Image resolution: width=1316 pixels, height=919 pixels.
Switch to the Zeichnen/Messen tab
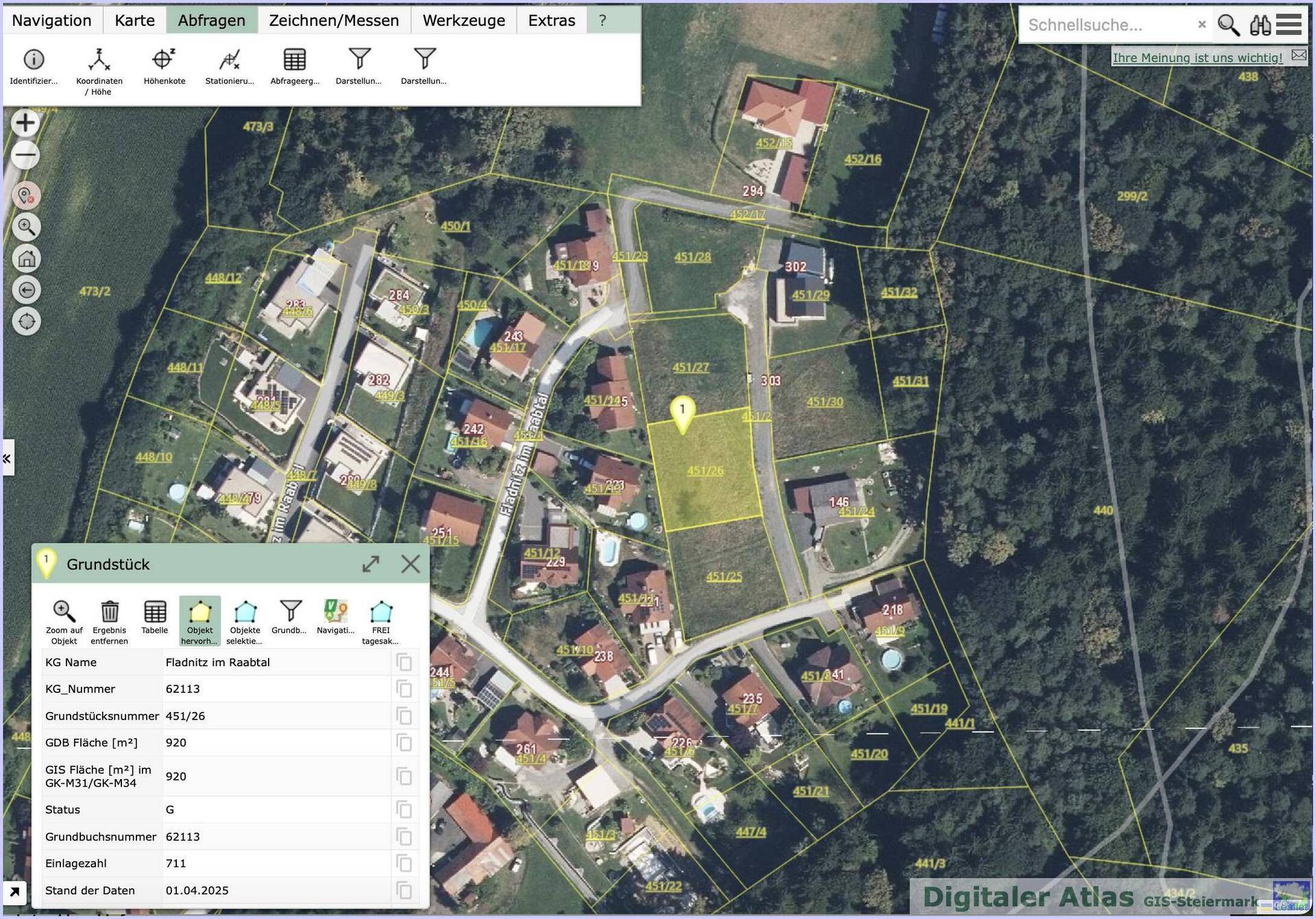click(x=334, y=21)
